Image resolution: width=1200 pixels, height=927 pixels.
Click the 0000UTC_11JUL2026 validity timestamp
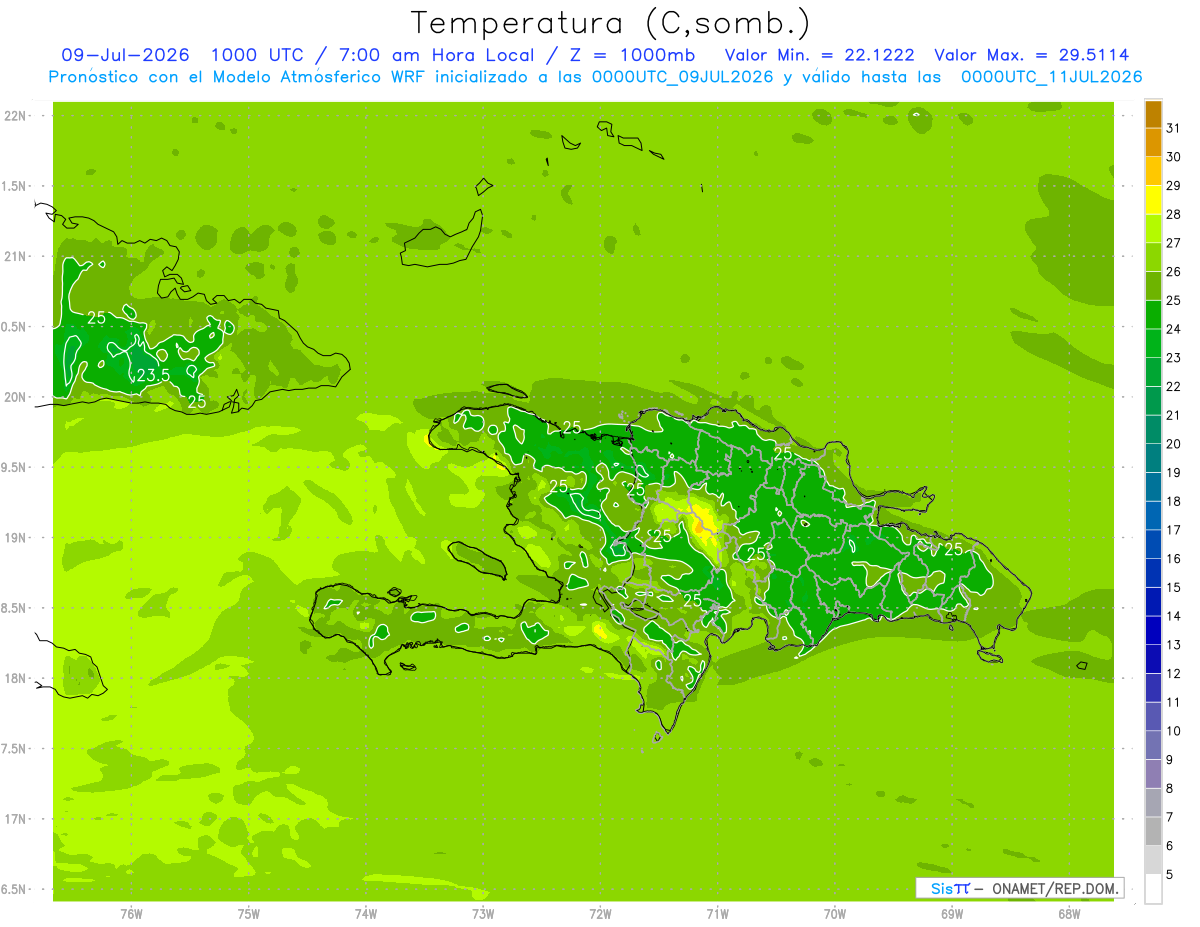(1052, 77)
